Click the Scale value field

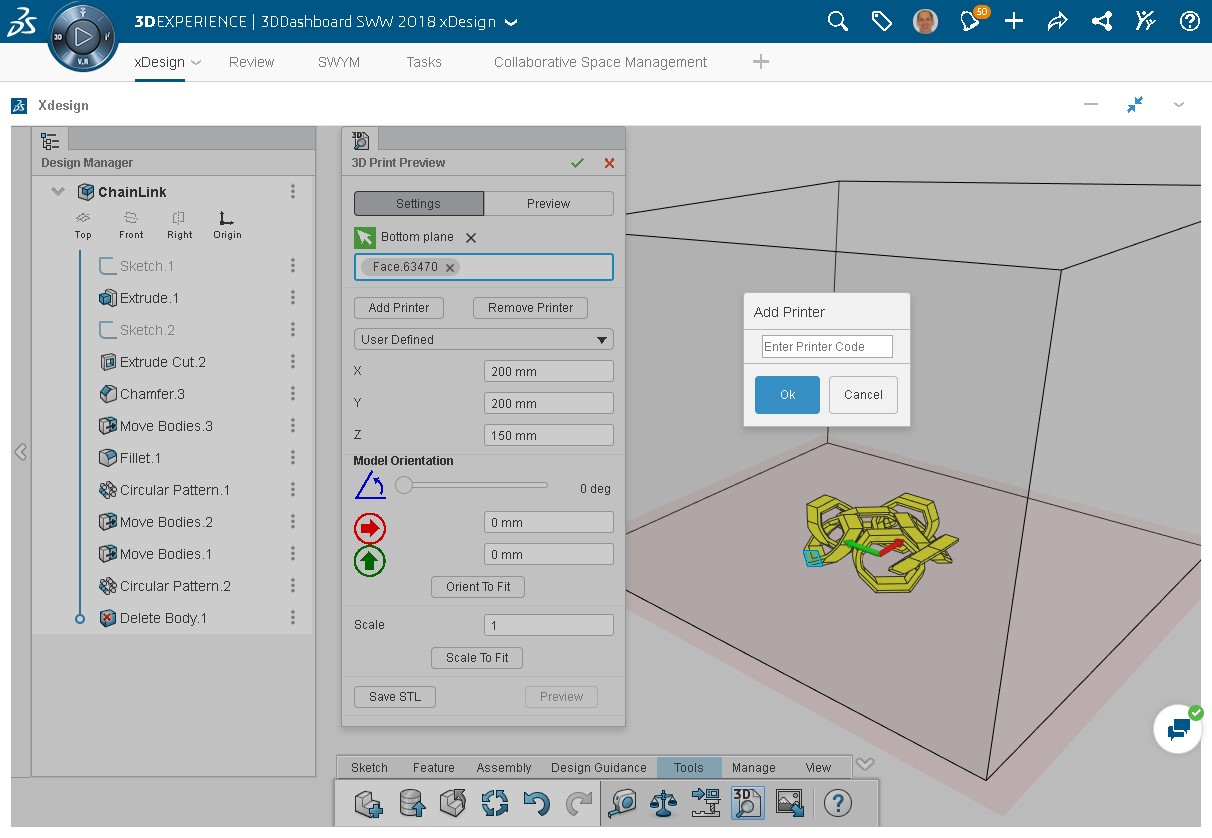click(549, 625)
